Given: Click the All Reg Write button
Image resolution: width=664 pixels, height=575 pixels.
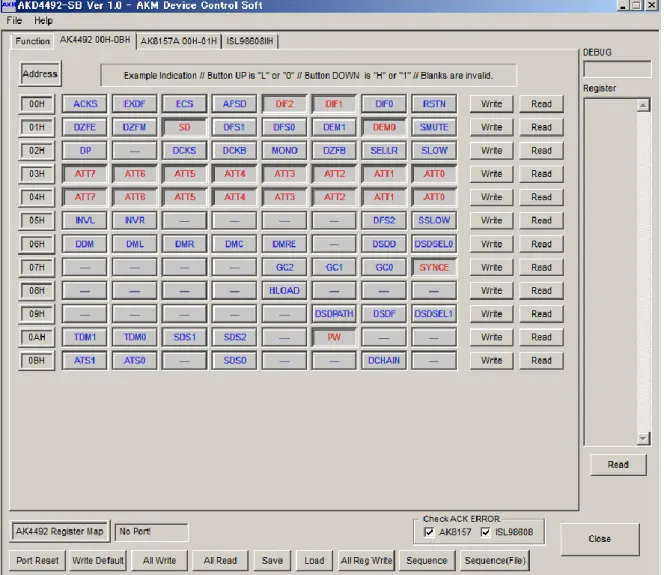Looking at the screenshot, I should pyautogui.click(x=366, y=560).
